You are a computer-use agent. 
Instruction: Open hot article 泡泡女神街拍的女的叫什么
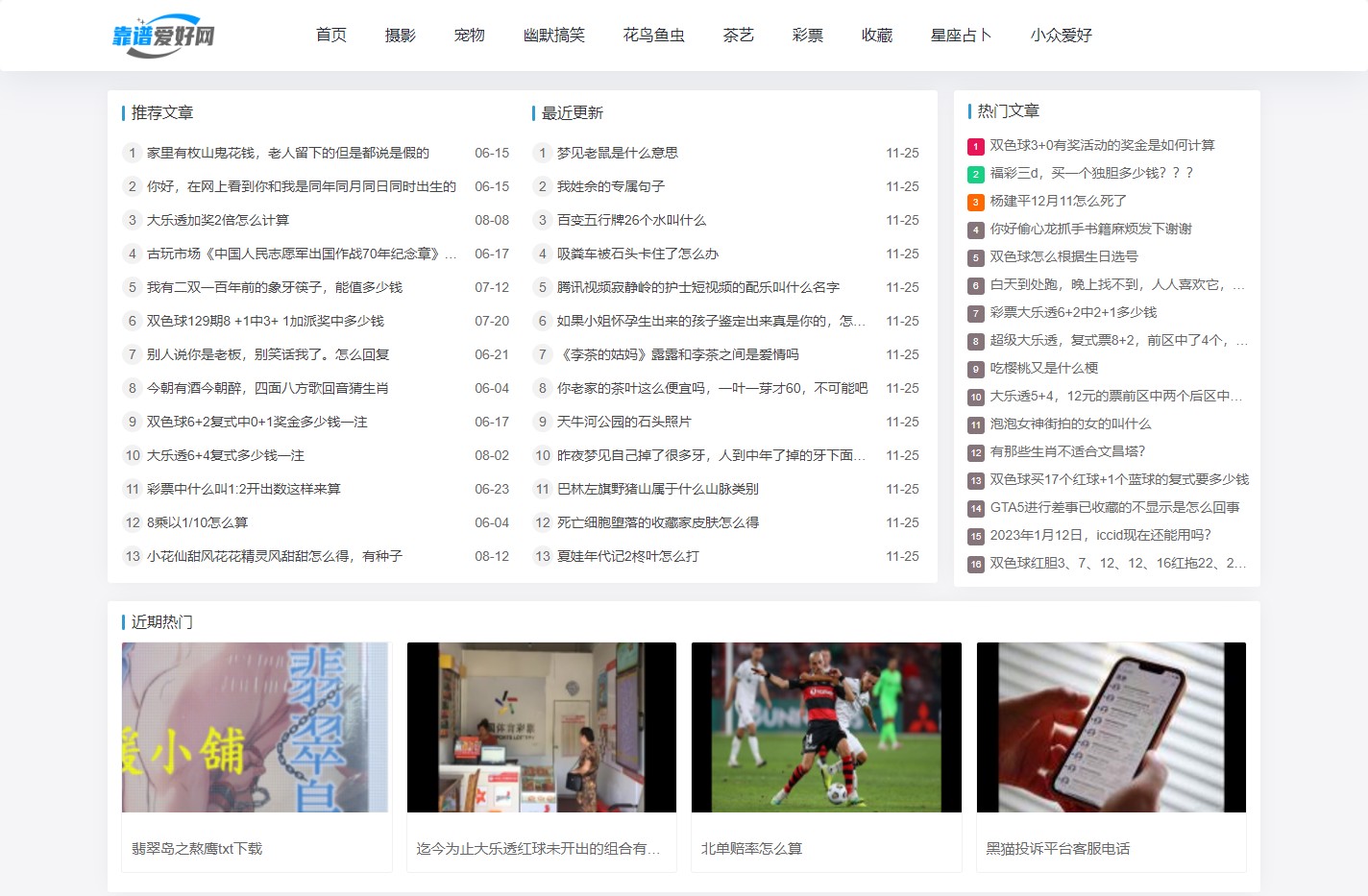1071,424
